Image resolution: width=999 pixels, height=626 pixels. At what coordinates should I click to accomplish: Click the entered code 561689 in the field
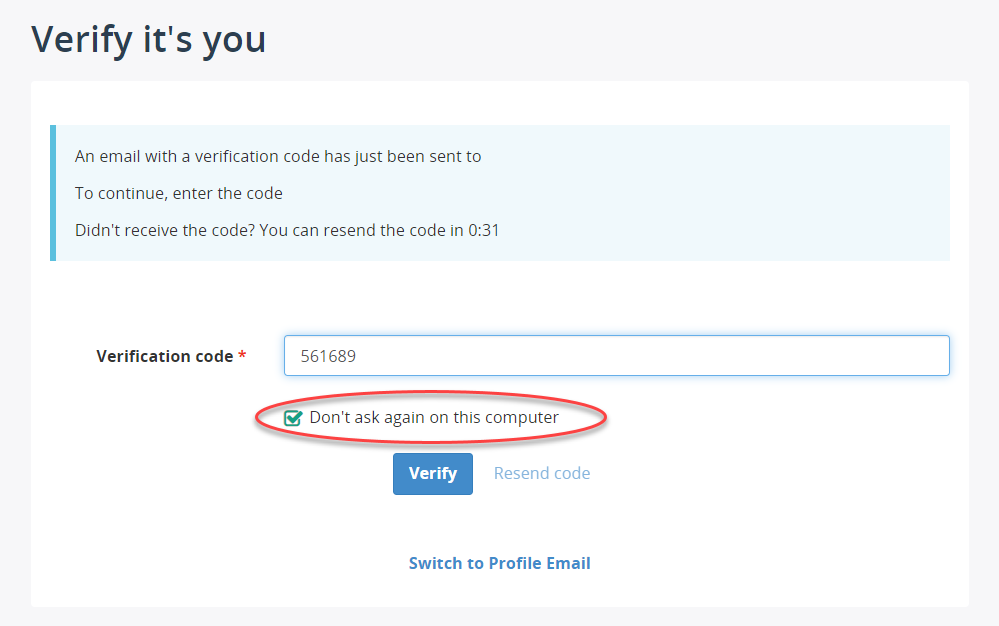[328, 356]
